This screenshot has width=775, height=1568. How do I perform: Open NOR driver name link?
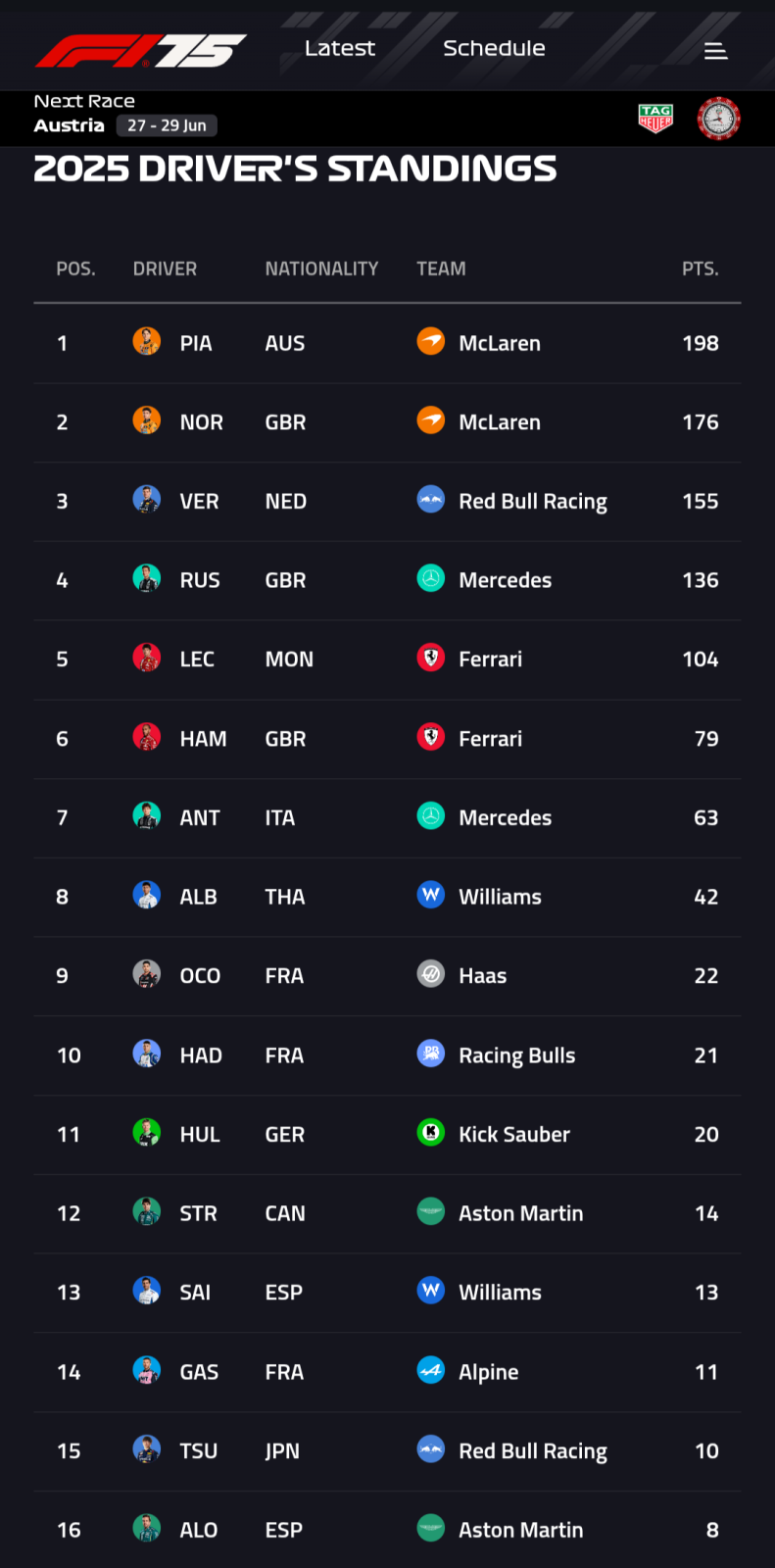(x=202, y=422)
